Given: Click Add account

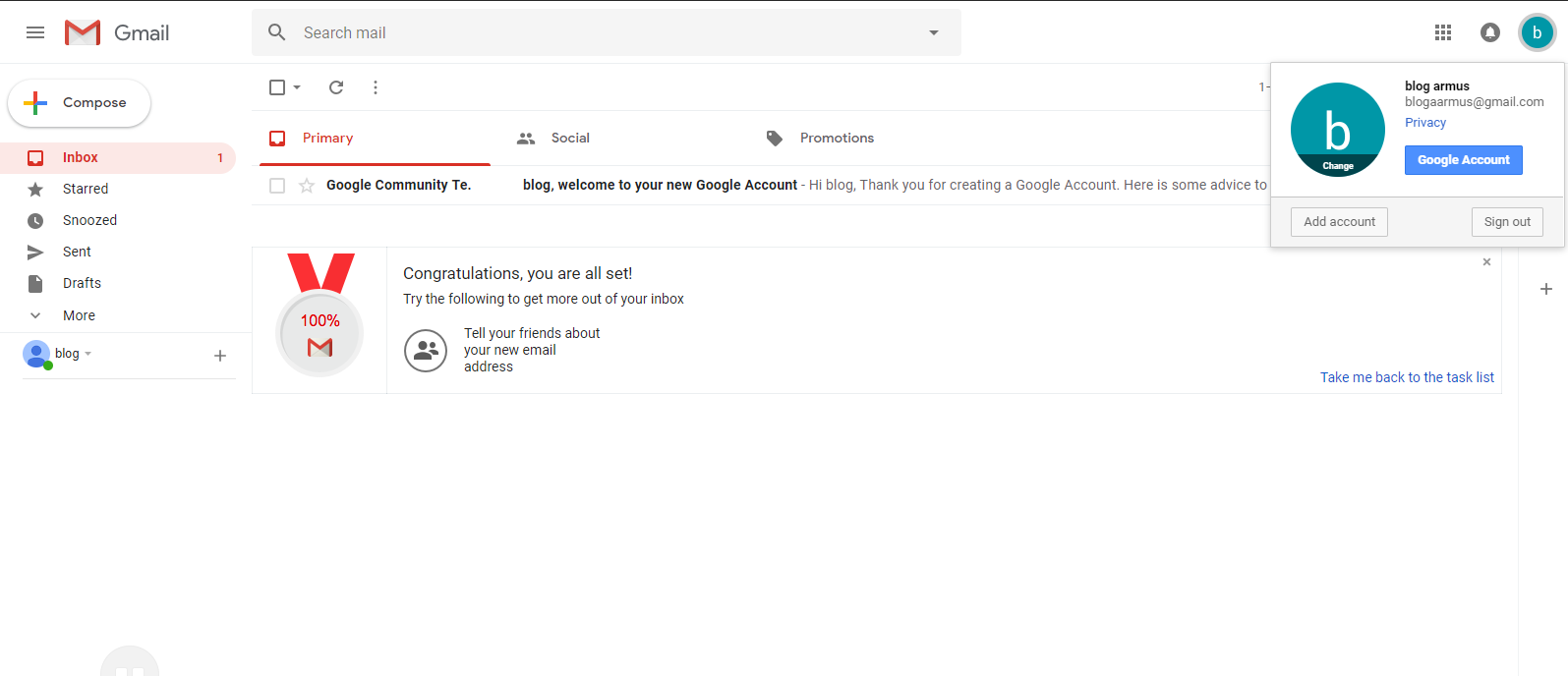Looking at the screenshot, I should click(x=1339, y=222).
